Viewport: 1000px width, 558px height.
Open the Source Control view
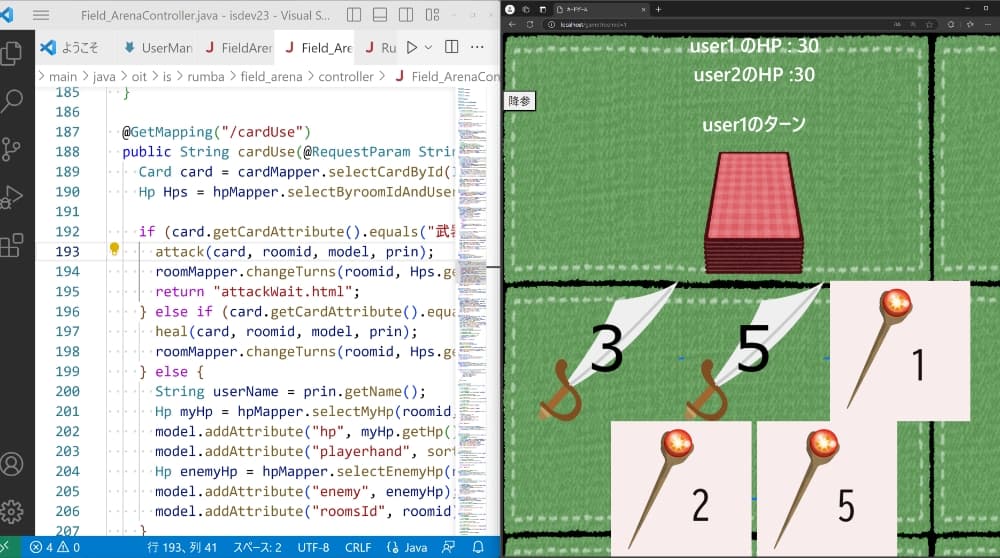[x=11, y=149]
